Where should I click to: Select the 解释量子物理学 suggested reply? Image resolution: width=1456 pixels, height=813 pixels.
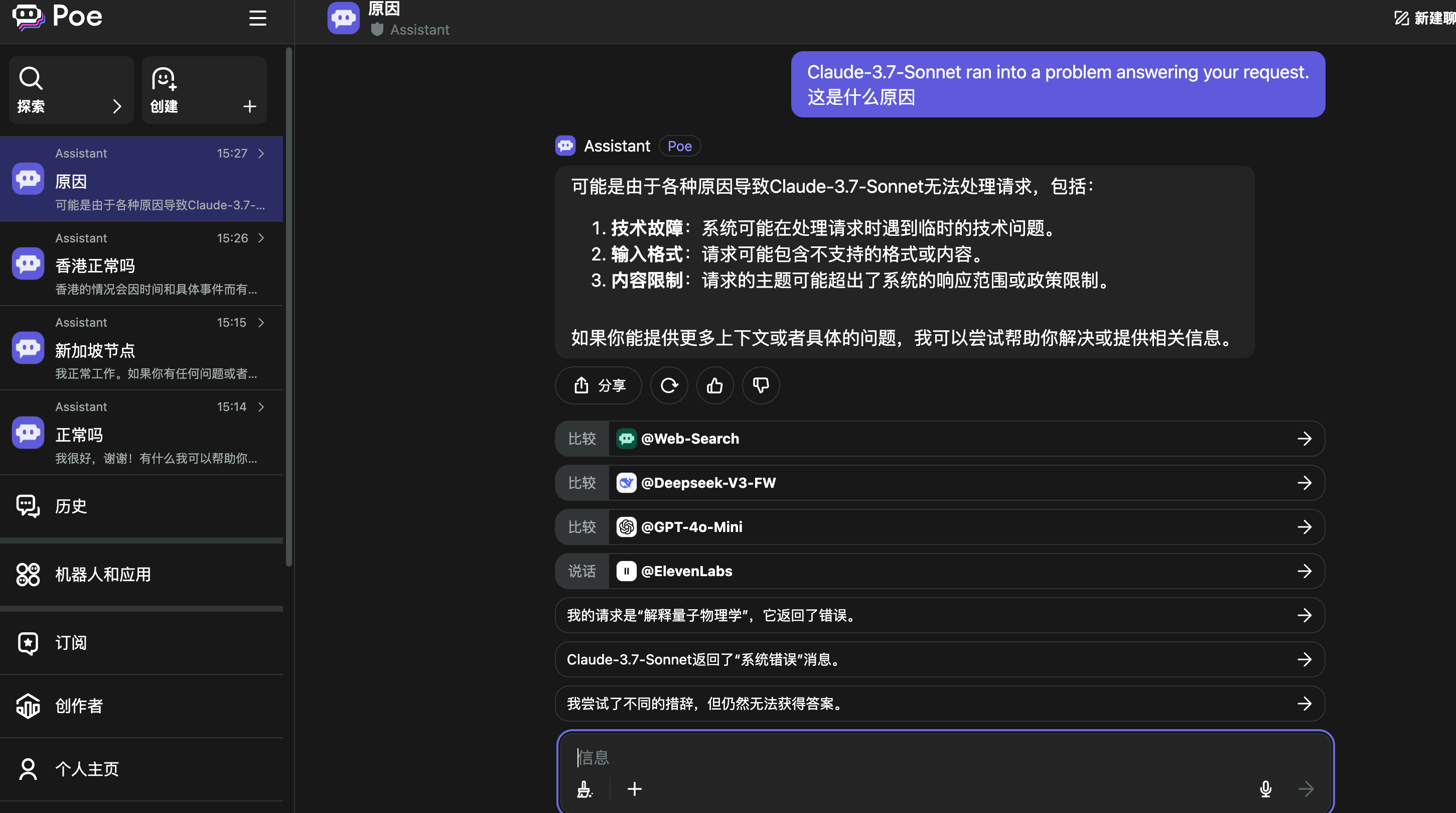(939, 615)
